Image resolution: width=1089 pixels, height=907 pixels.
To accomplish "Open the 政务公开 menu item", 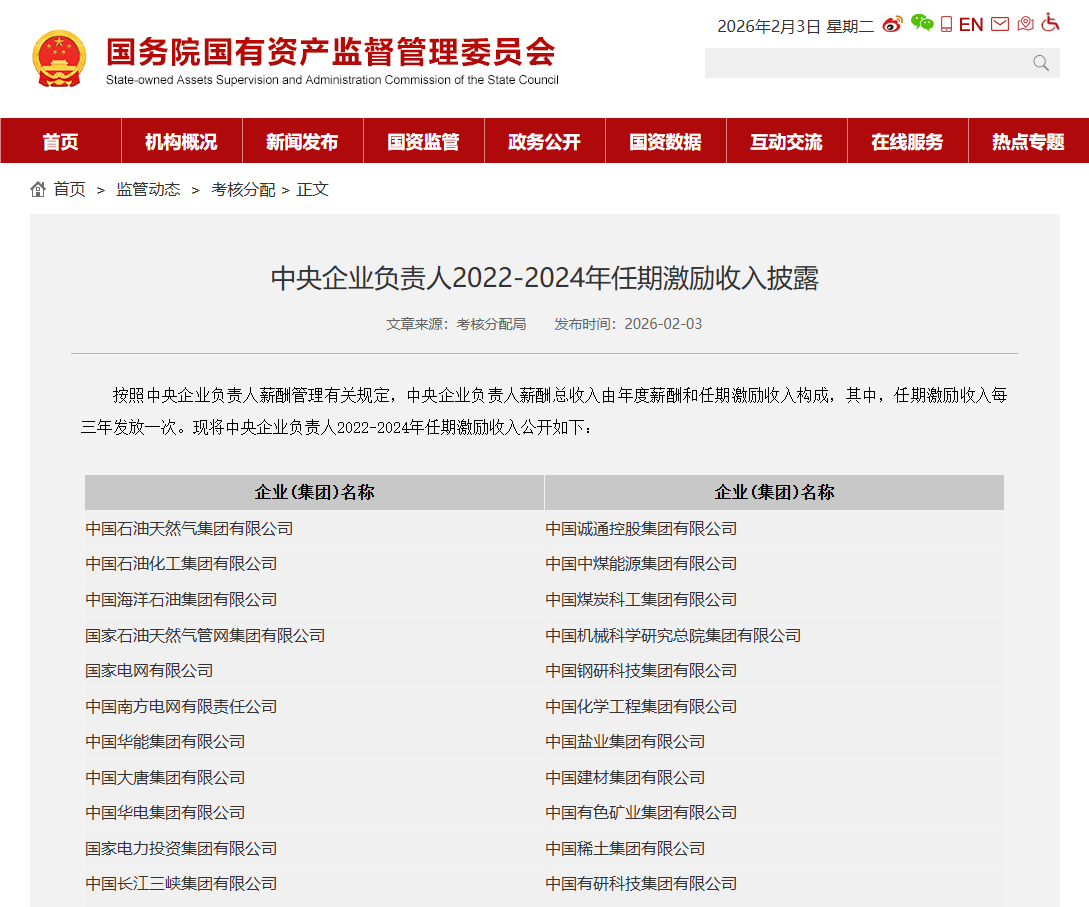I will tap(544, 142).
